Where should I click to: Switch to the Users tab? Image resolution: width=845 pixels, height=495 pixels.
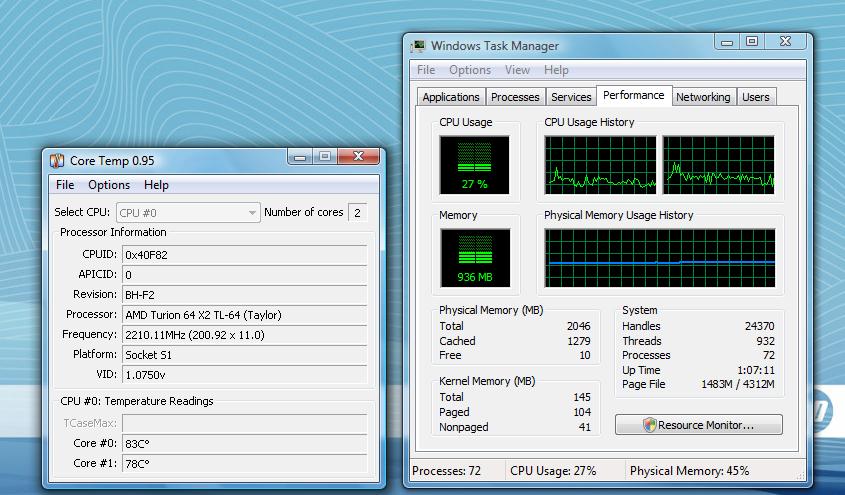pos(756,97)
